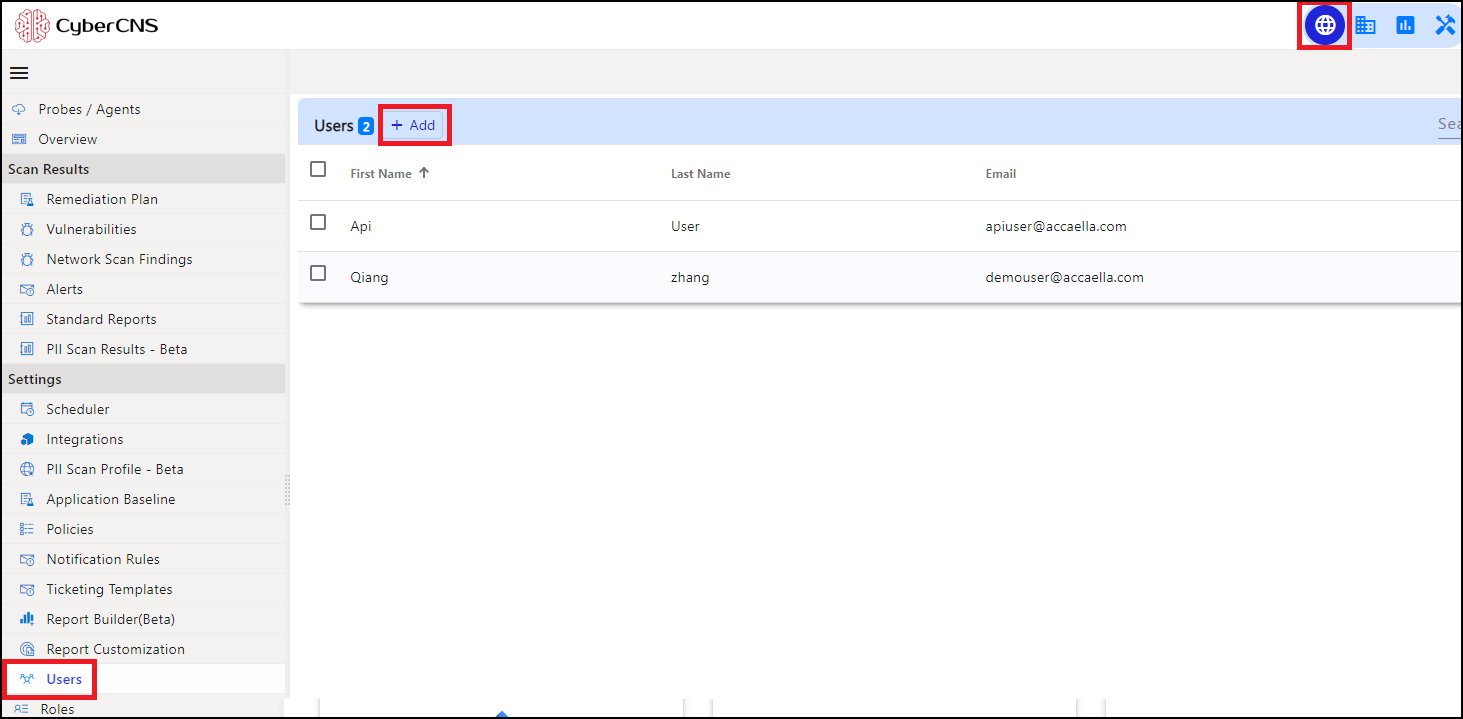Screen dimensions: 1463x719
Task: Click the tools icon in top bar
Action: tap(1445, 25)
